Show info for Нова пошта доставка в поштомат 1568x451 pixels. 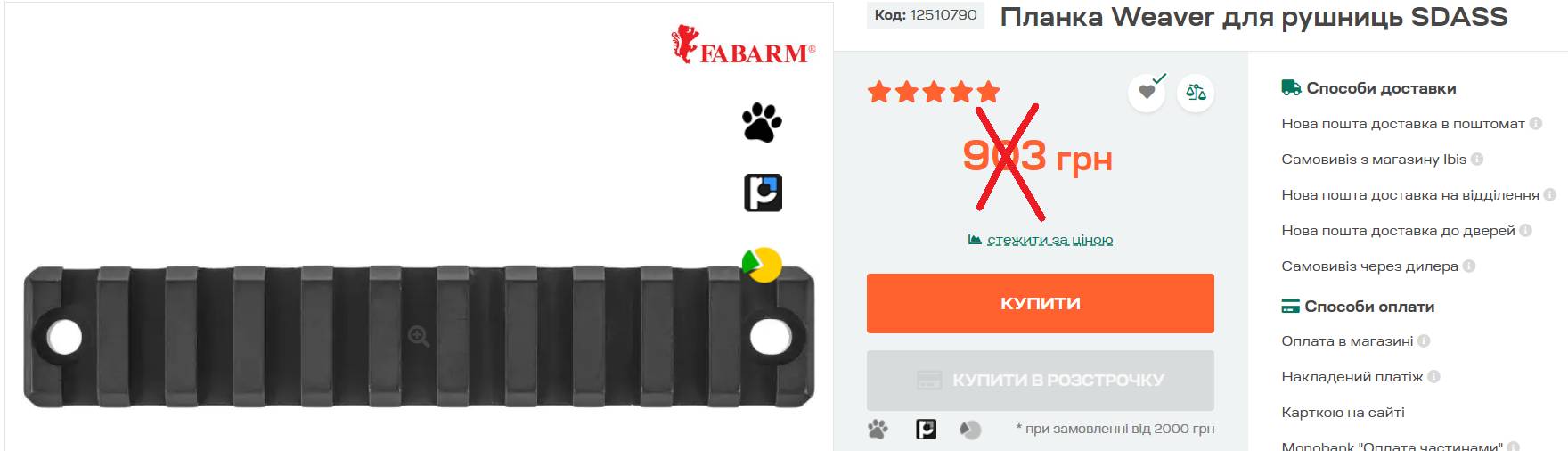[1536, 124]
